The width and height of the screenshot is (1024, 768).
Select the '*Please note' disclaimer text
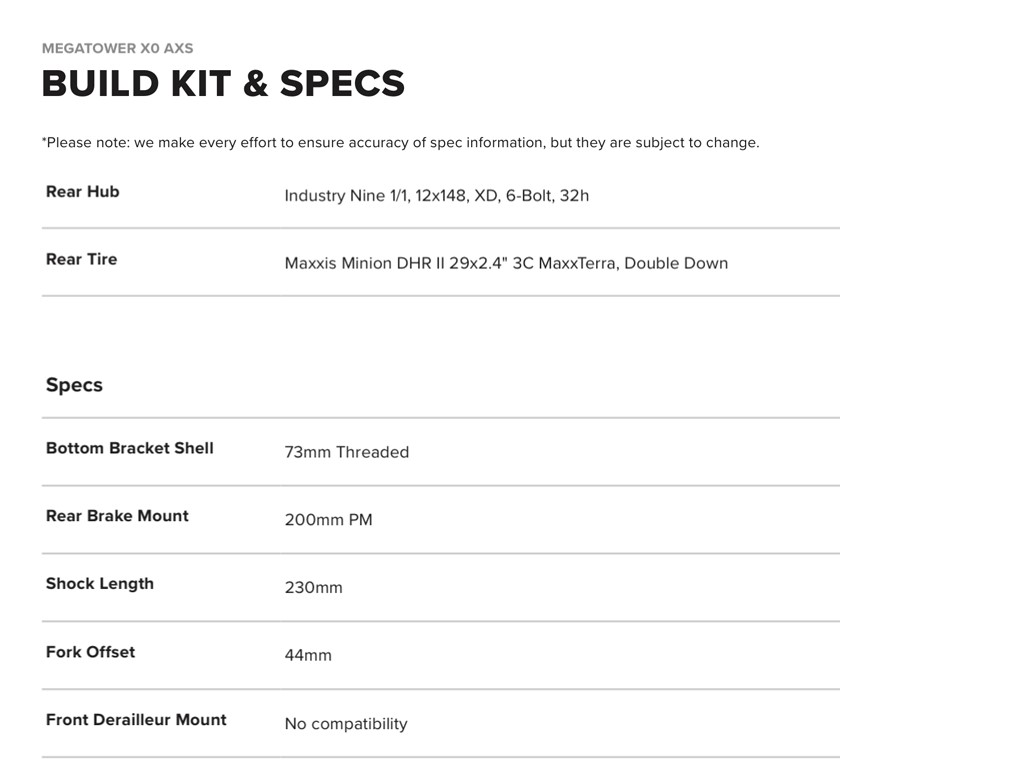click(400, 142)
